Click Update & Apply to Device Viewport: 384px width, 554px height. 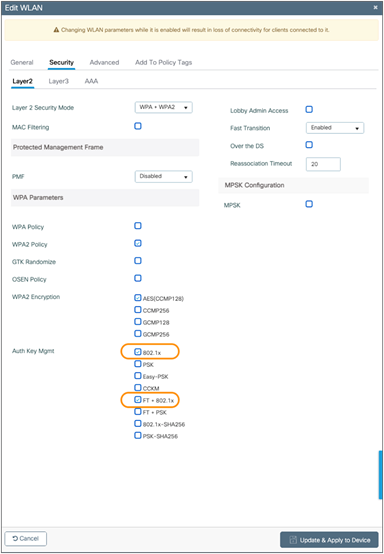(329, 540)
